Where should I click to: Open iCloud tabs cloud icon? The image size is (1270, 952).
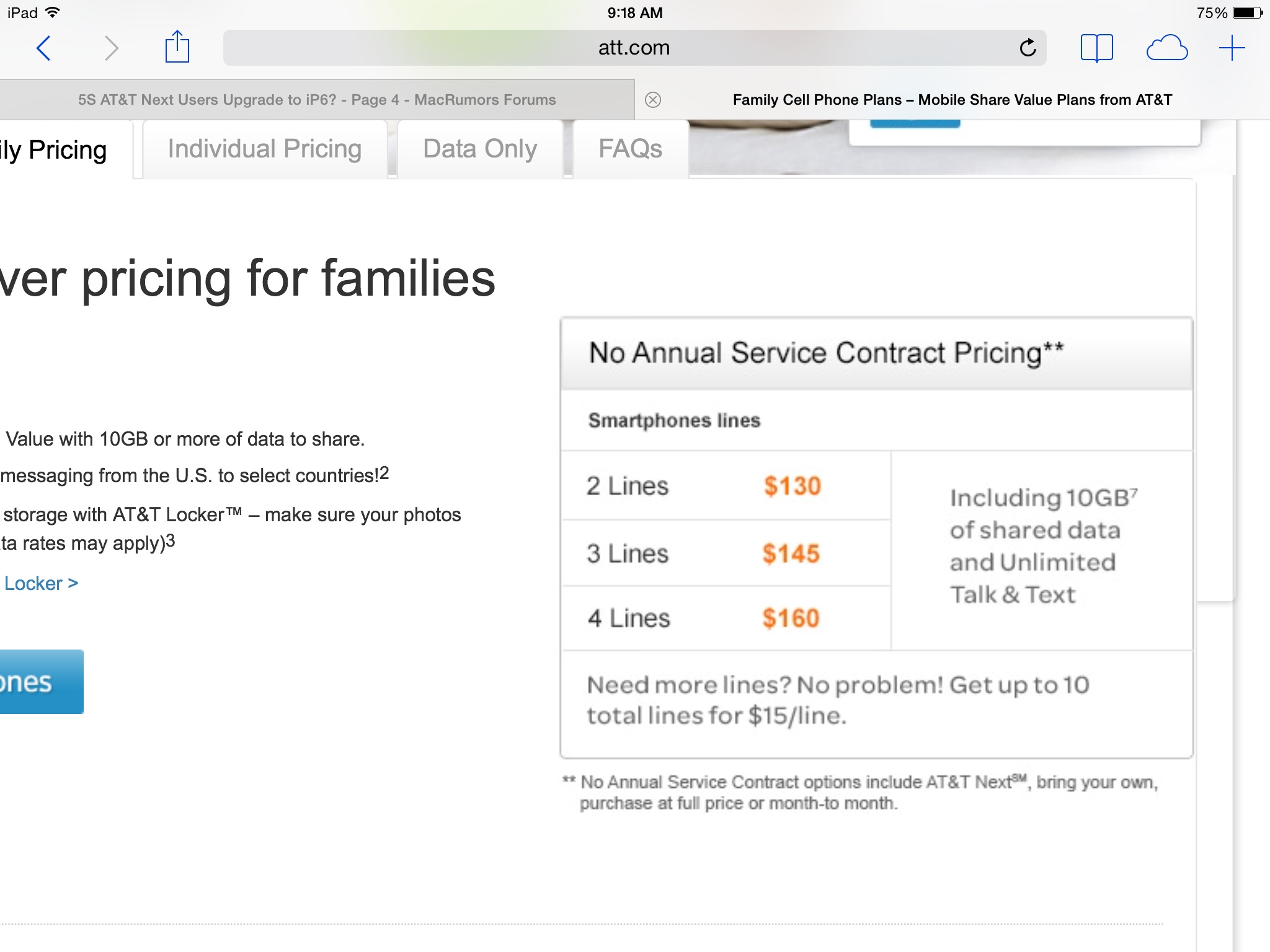coord(1166,48)
